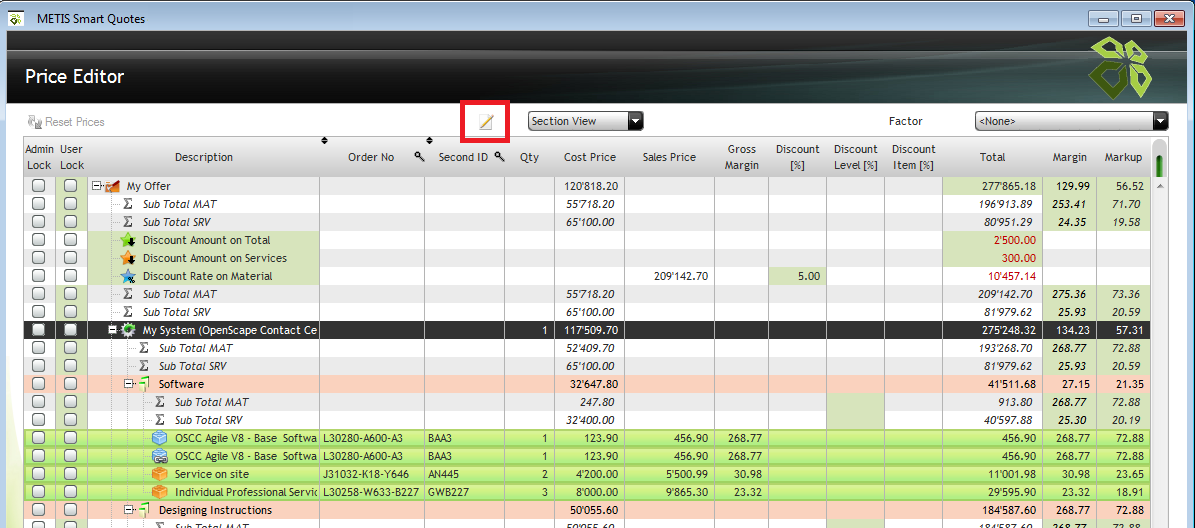
Task: Click the green gear icon of My System
Action: pos(128,330)
